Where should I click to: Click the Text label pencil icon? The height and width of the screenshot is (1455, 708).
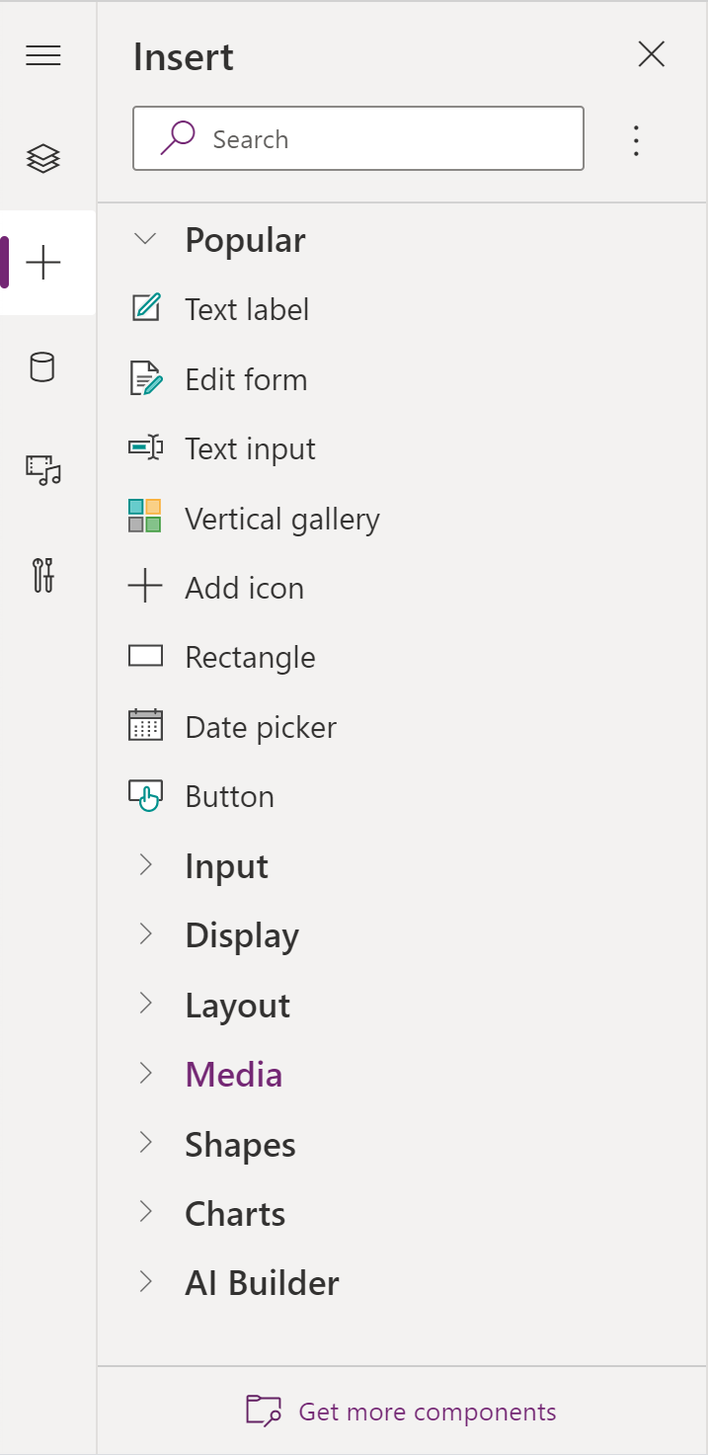[x=146, y=308]
